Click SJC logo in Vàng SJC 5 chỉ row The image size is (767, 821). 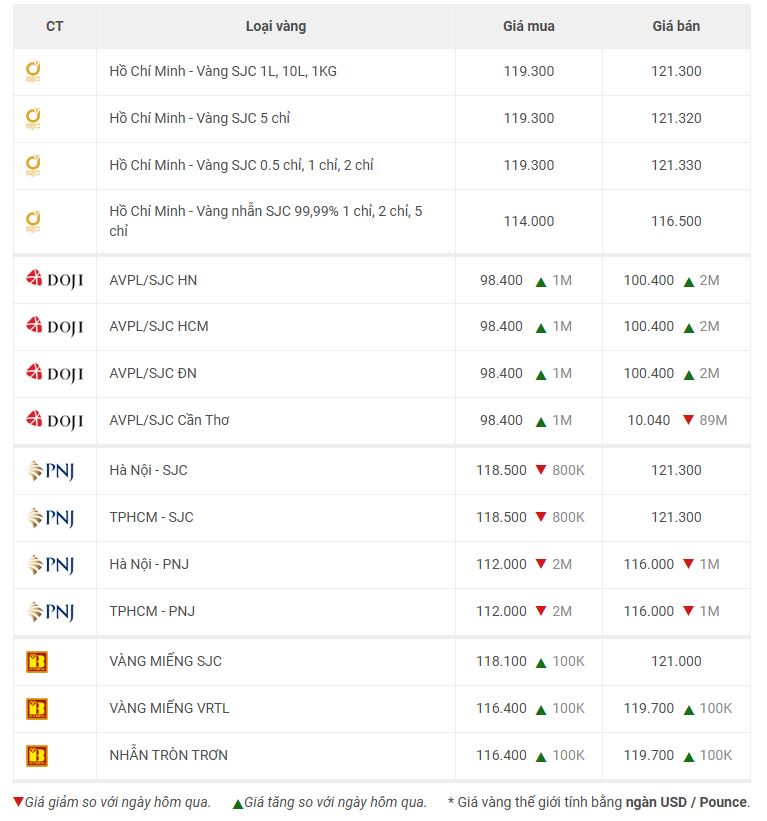point(33,119)
